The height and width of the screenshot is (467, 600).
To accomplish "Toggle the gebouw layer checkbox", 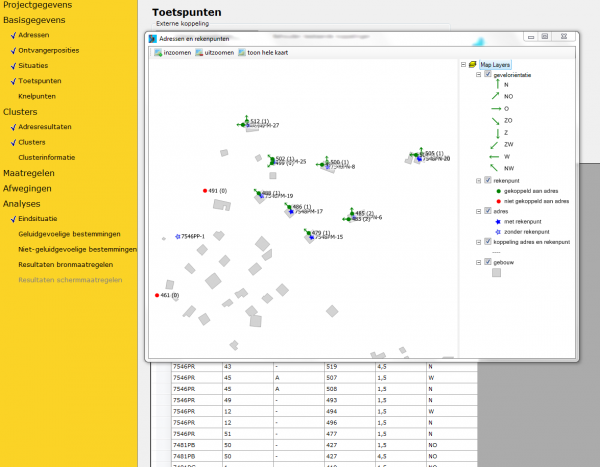I will (x=488, y=262).
